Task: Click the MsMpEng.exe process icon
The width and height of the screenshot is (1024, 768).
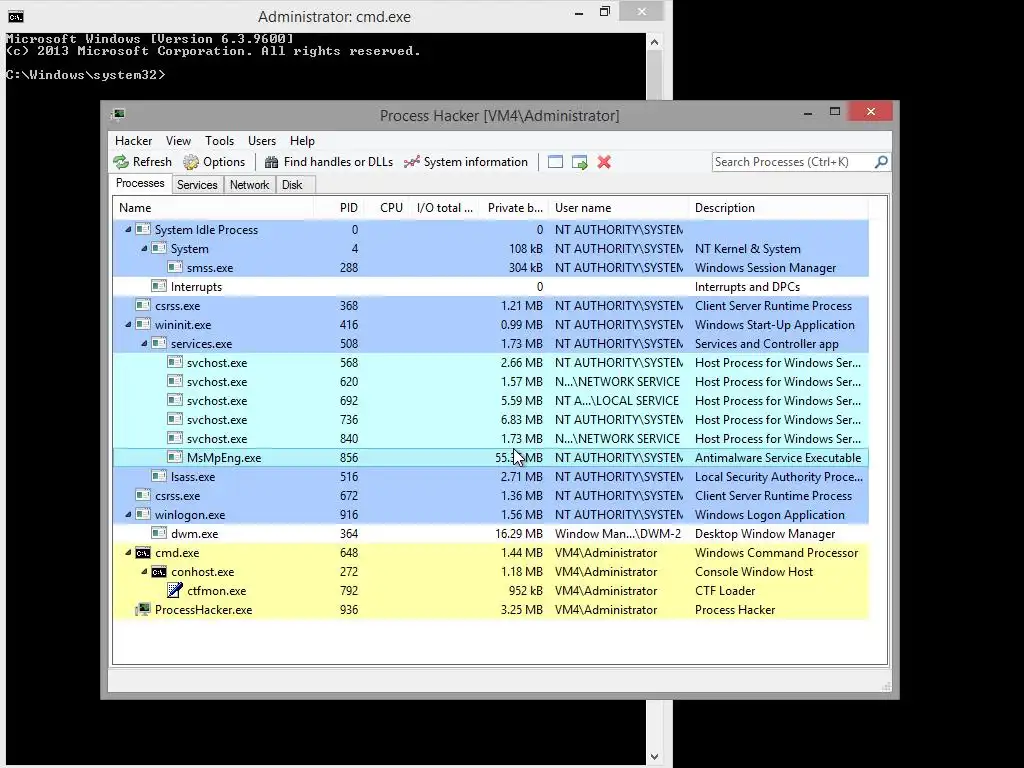Action: pyautogui.click(x=174, y=458)
